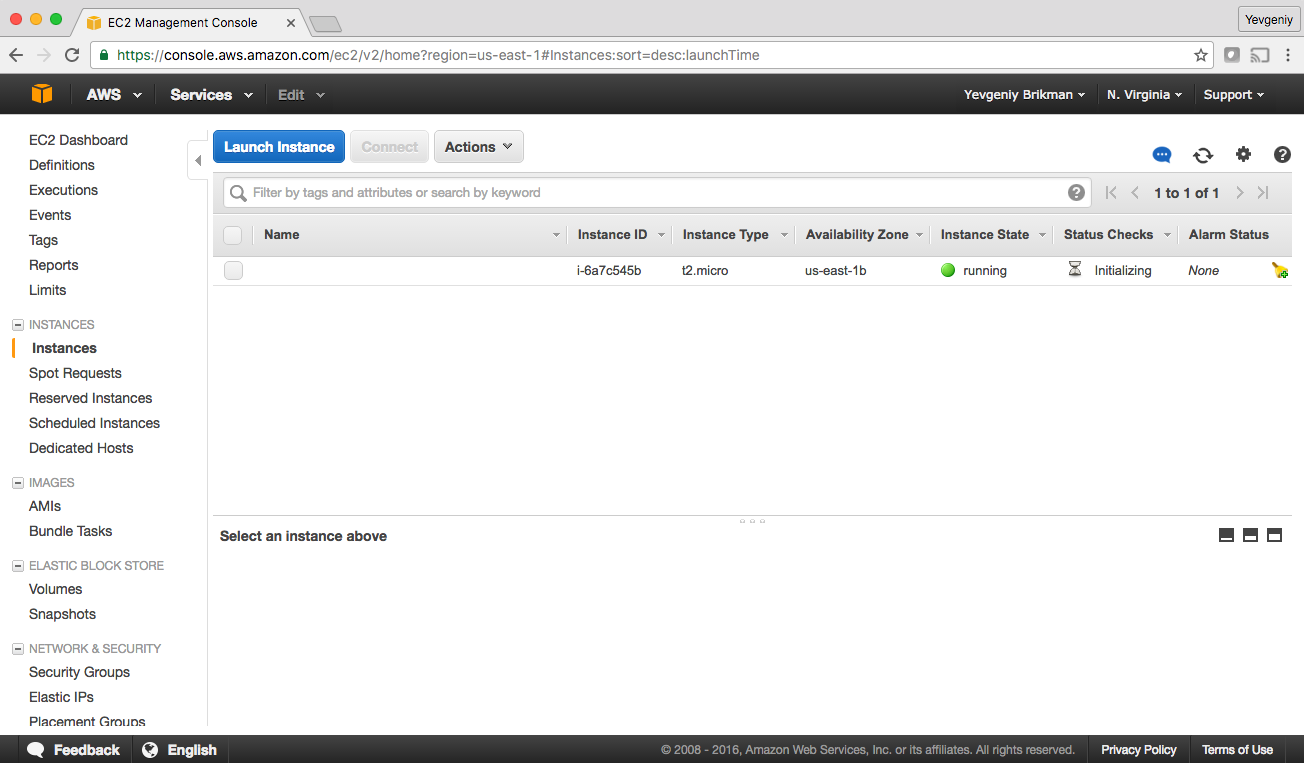The width and height of the screenshot is (1304, 763).
Task: Click the AWS home logo icon
Action: coord(41,93)
